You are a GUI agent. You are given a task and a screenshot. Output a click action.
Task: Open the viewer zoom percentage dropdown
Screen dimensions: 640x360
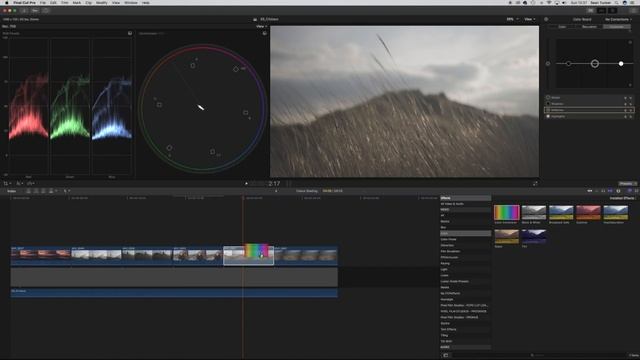pyautogui.click(x=512, y=19)
